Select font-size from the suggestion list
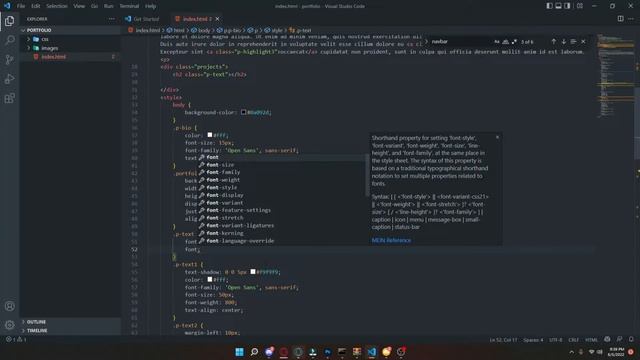This screenshot has width=640, height=360. click(282, 165)
